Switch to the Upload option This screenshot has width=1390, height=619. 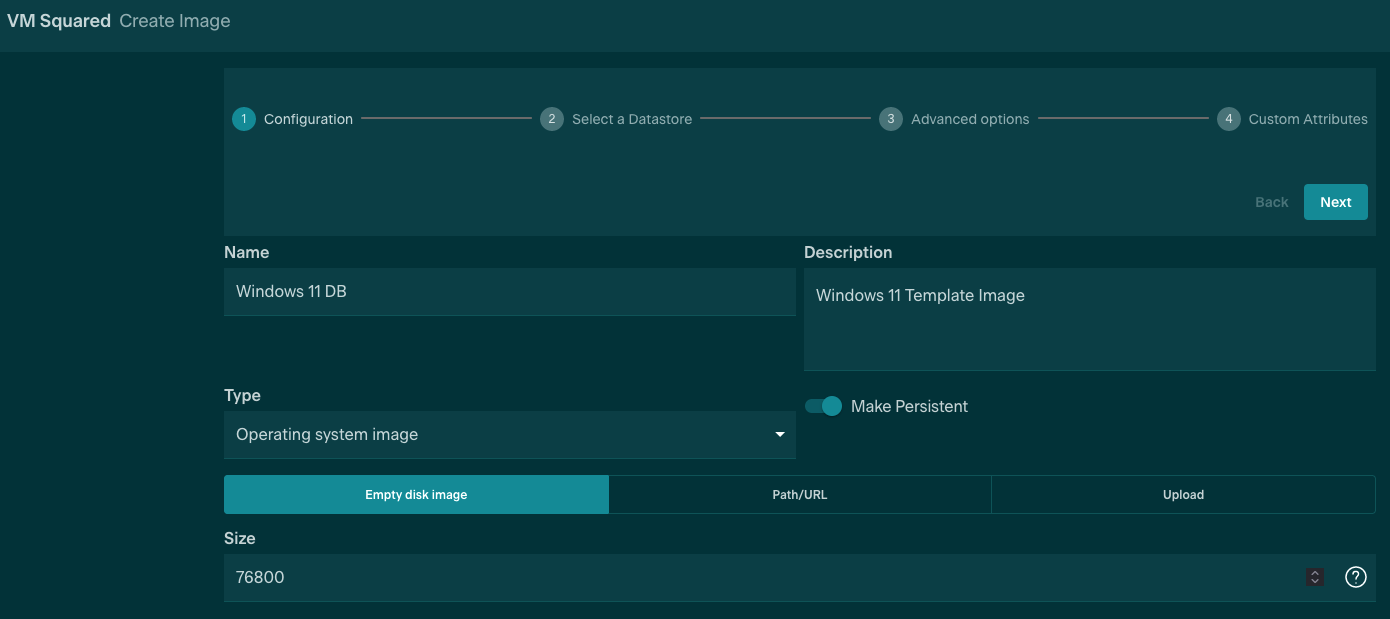tap(1183, 495)
